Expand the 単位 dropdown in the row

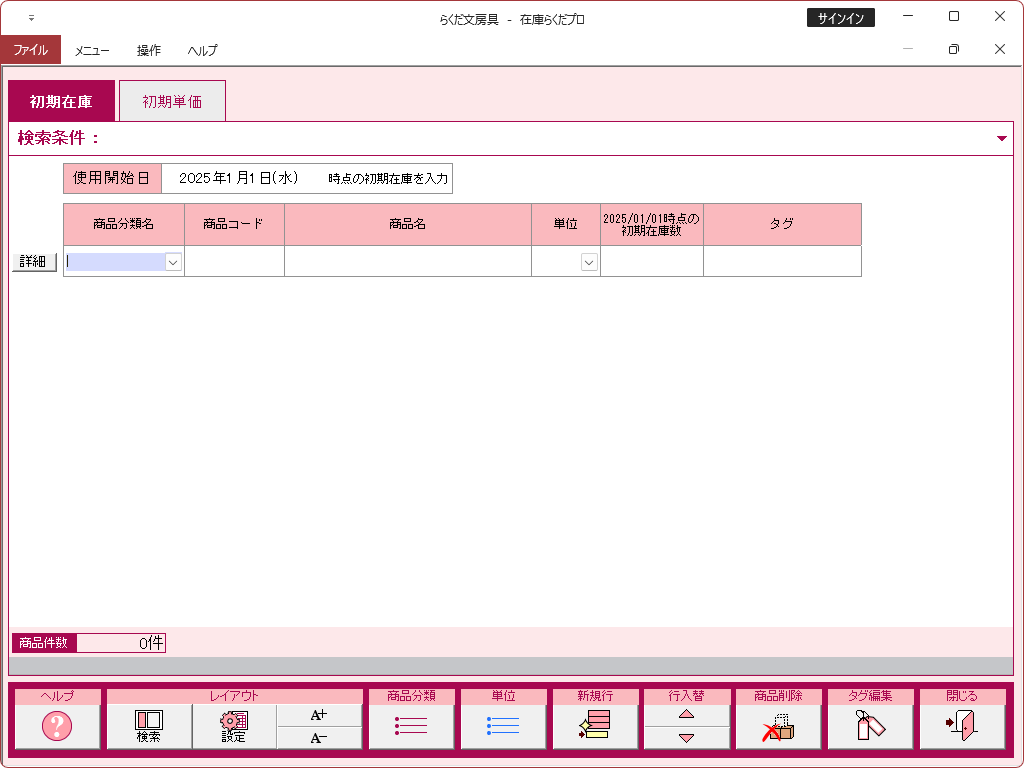[x=589, y=262]
